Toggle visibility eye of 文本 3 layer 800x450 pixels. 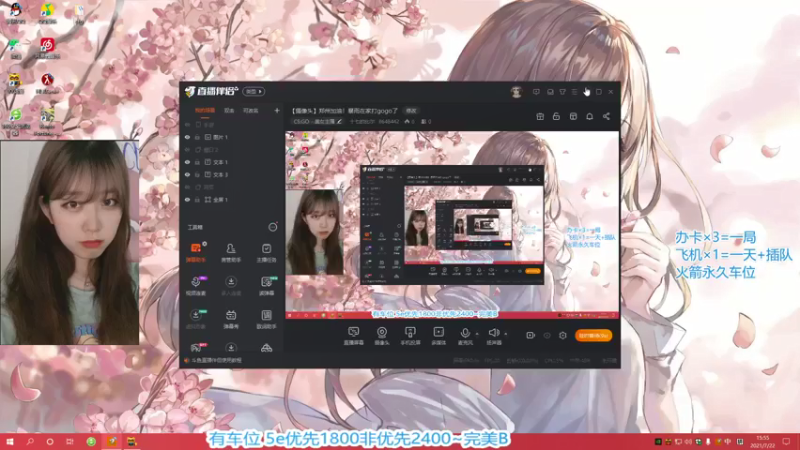pyautogui.click(x=187, y=174)
